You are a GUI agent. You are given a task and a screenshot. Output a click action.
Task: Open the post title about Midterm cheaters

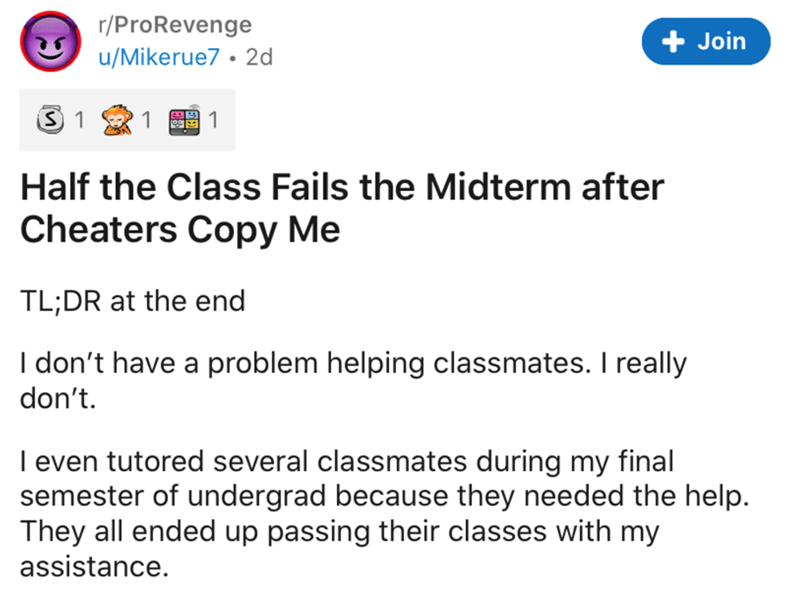(x=342, y=208)
